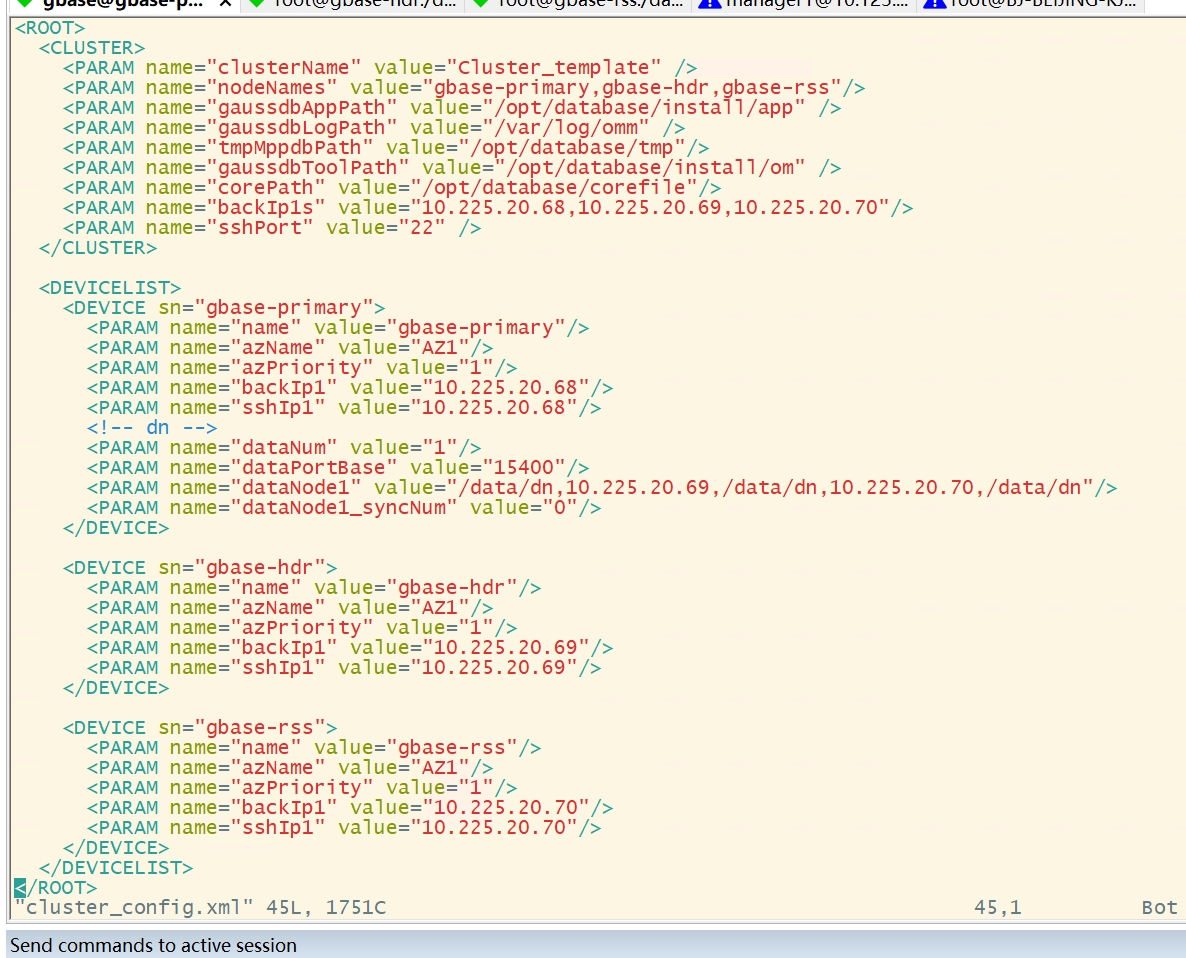Click the dataNode1_syncNum value "0"
1186x958 pixels.
(x=560, y=507)
